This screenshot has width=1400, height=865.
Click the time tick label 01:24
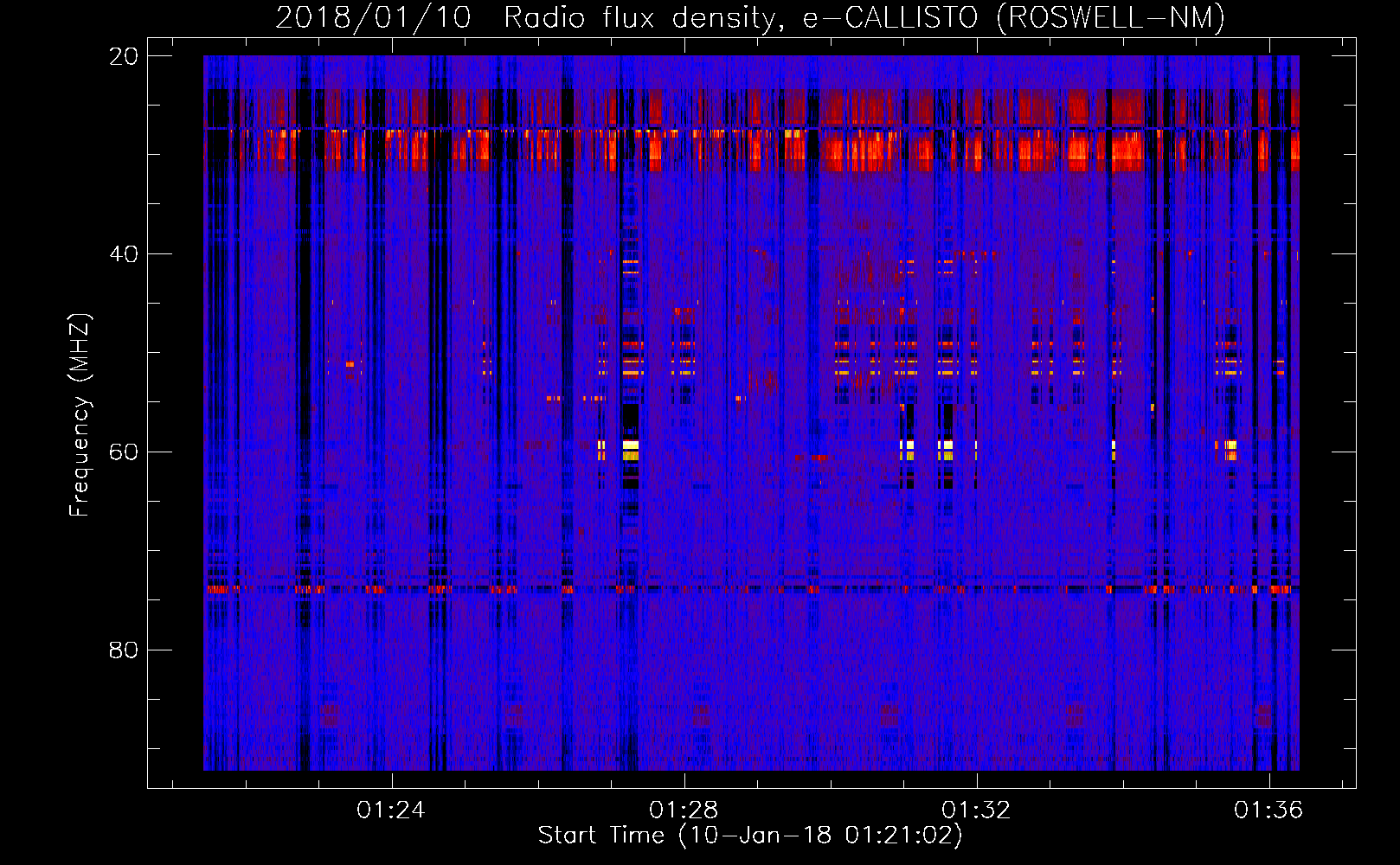click(x=391, y=811)
